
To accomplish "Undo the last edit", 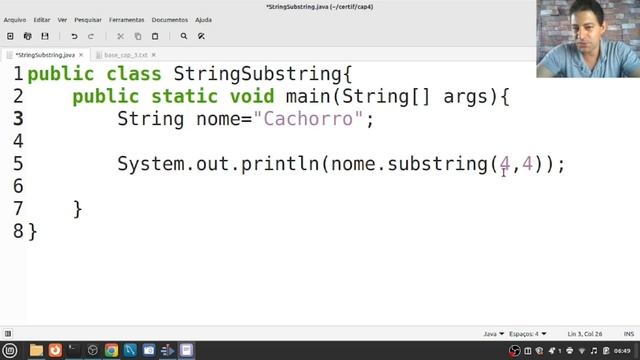I will coord(74,36).
